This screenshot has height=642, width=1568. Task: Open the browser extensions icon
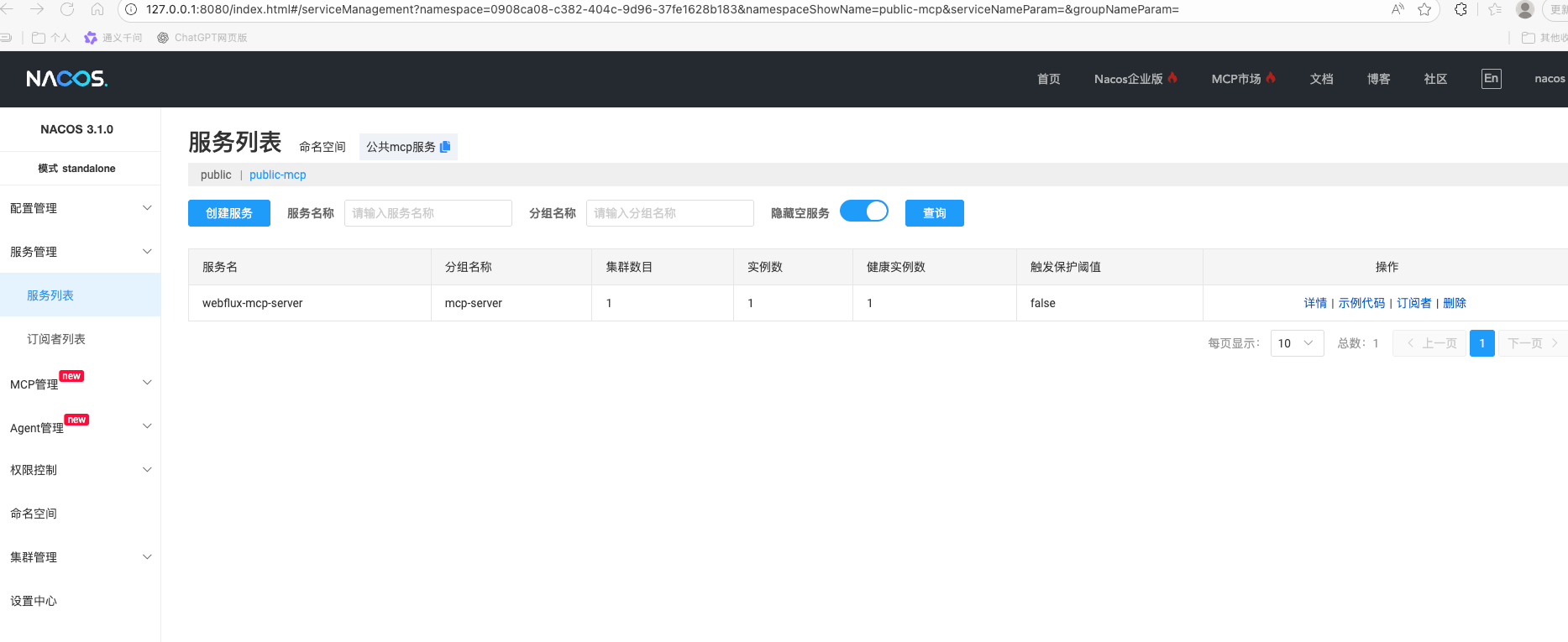coord(1461,9)
